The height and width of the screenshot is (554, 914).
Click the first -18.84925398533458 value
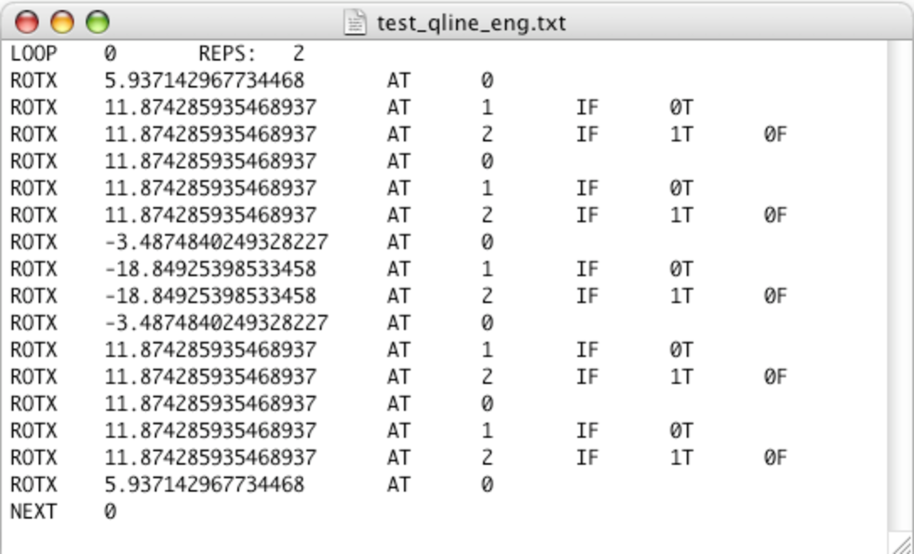click(210, 269)
